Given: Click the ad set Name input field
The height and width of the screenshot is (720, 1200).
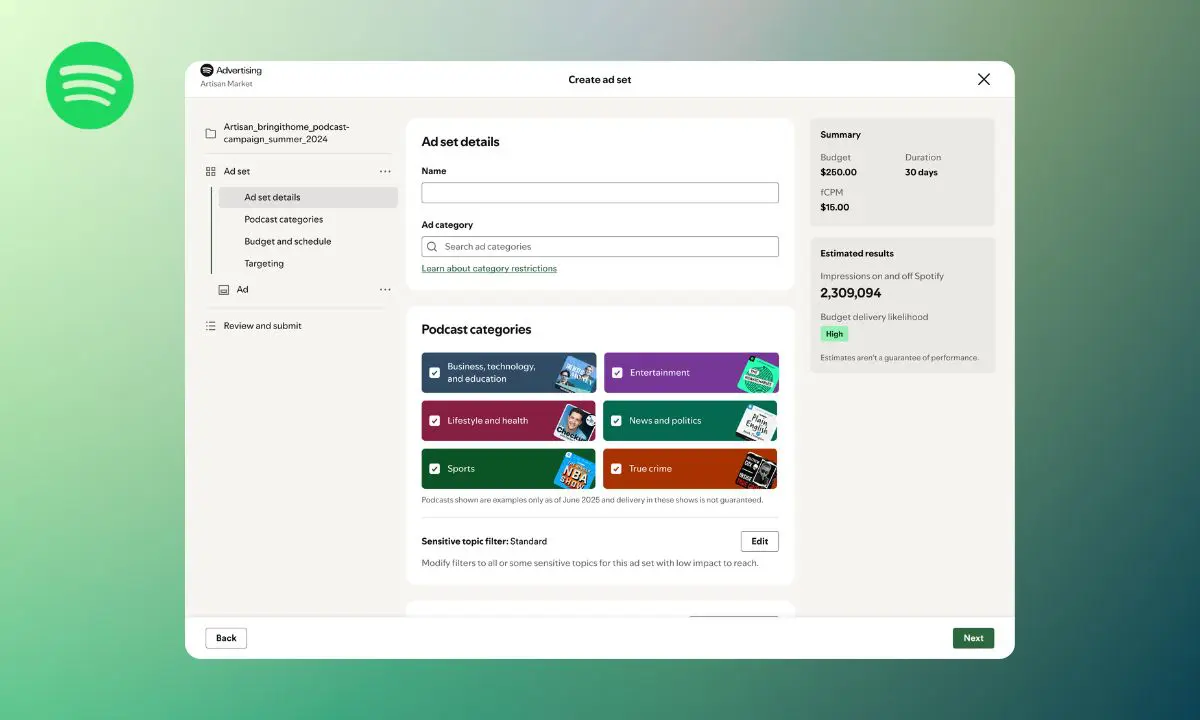Looking at the screenshot, I should click(600, 193).
